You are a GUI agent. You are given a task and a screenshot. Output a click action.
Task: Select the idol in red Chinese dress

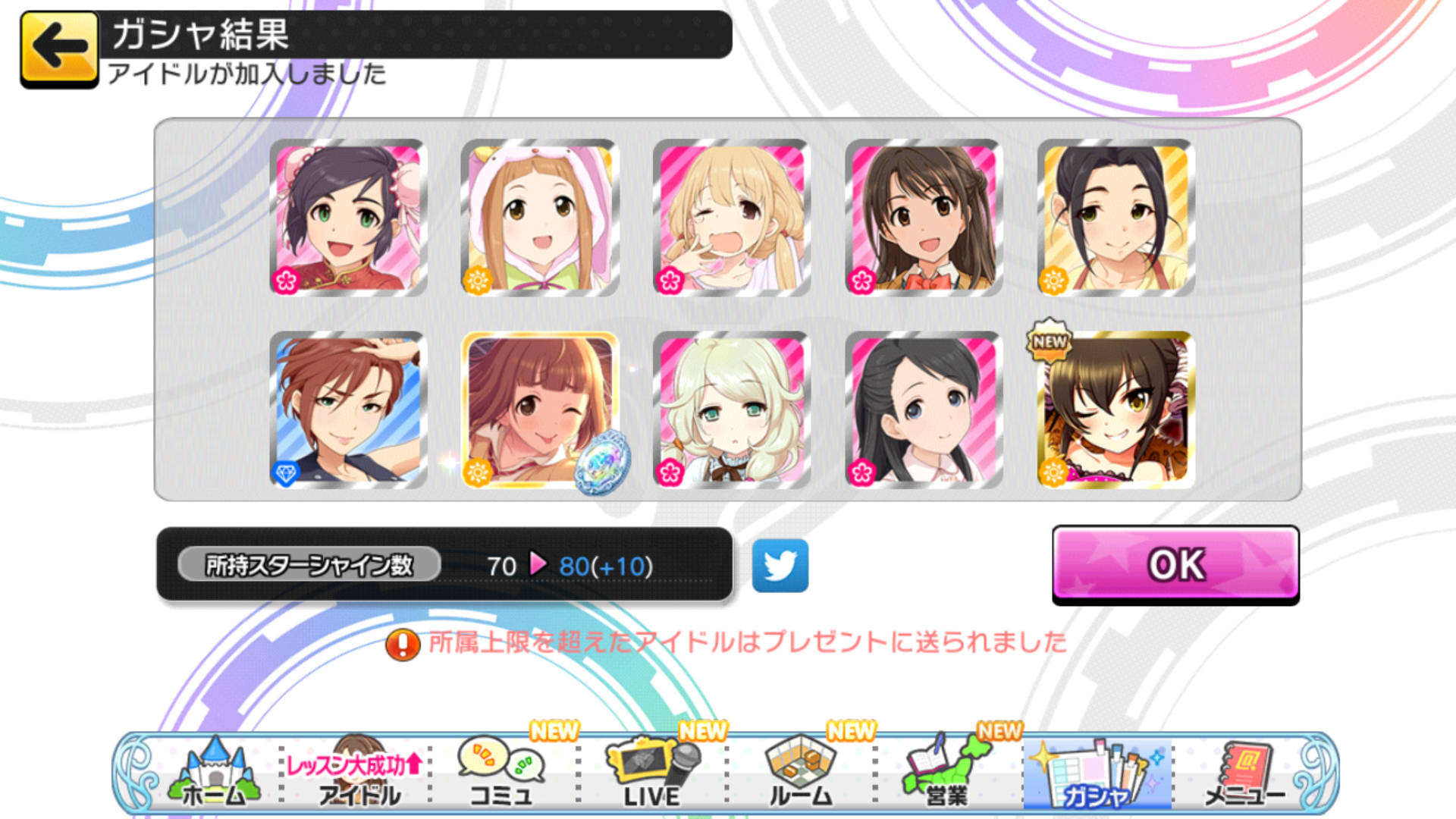tap(348, 218)
